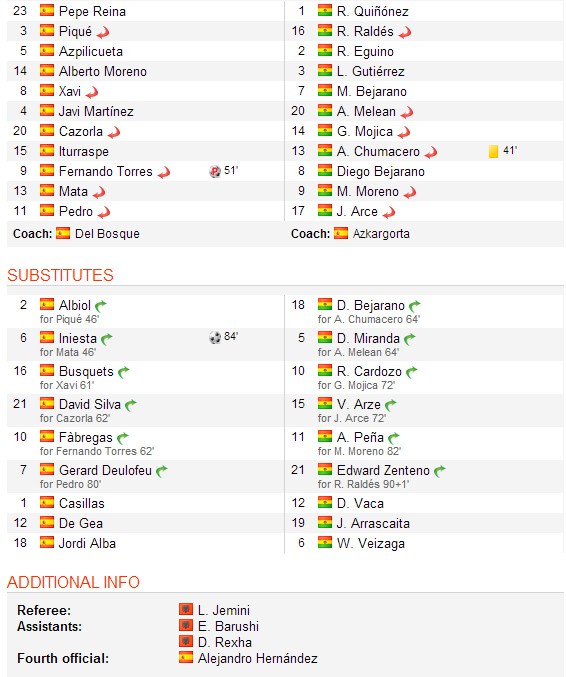The width and height of the screenshot is (566, 677).
Task: Click the flag icon beside coach Azkargorta
Action: [341, 233]
